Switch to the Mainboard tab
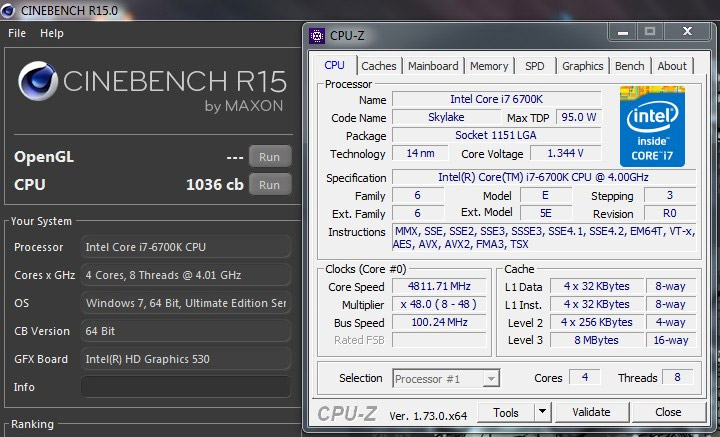 [x=433, y=66]
